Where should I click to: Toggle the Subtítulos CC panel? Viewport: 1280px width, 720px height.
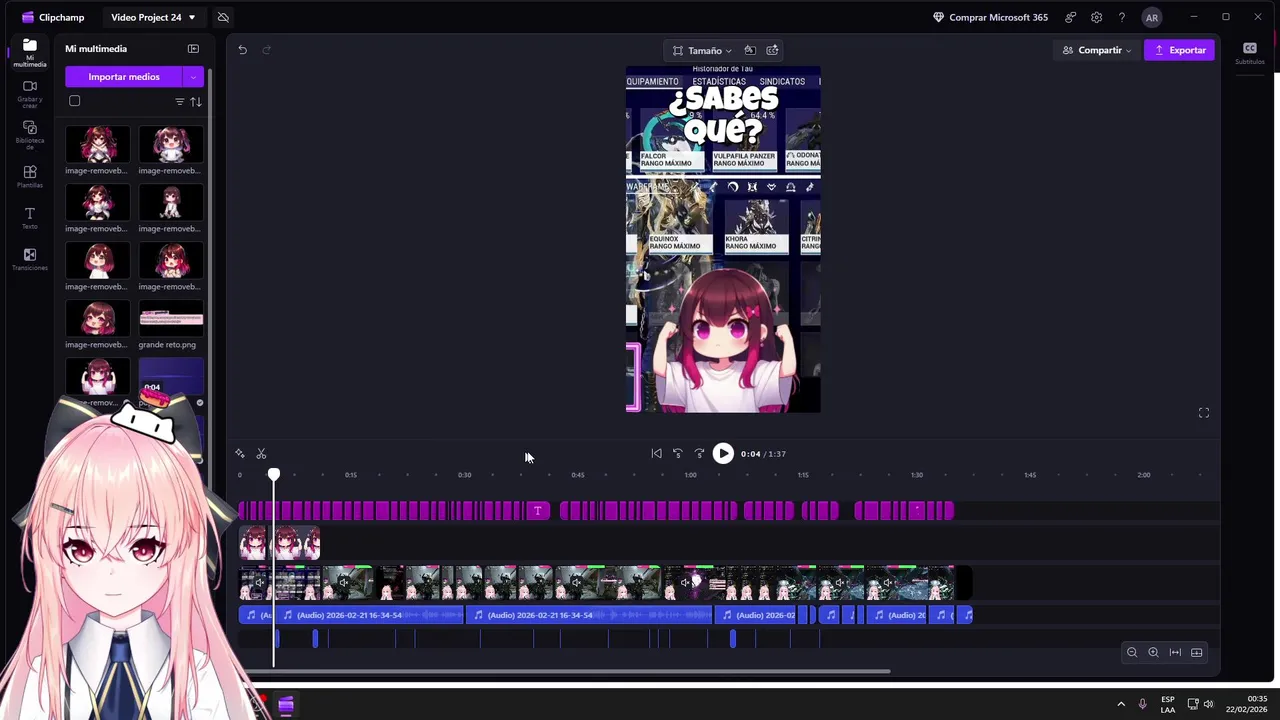(x=1250, y=53)
